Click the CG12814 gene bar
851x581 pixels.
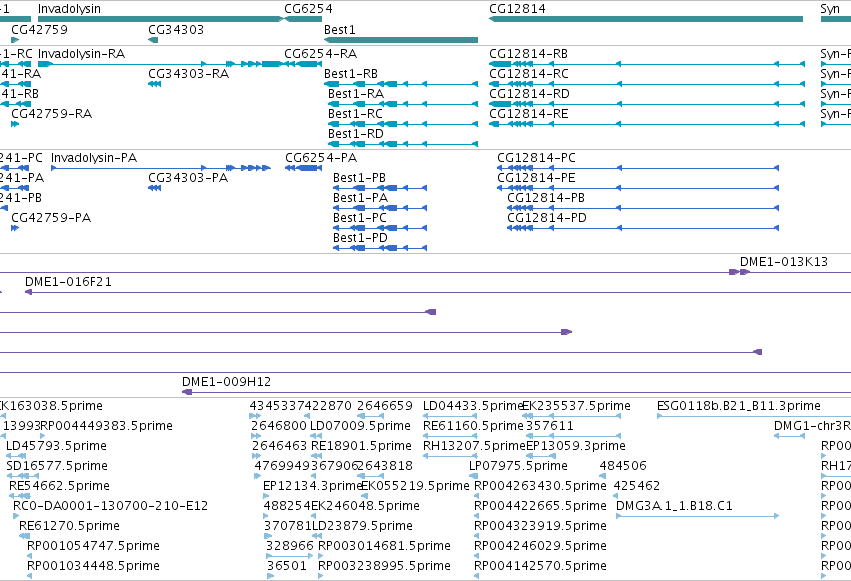(646, 19)
